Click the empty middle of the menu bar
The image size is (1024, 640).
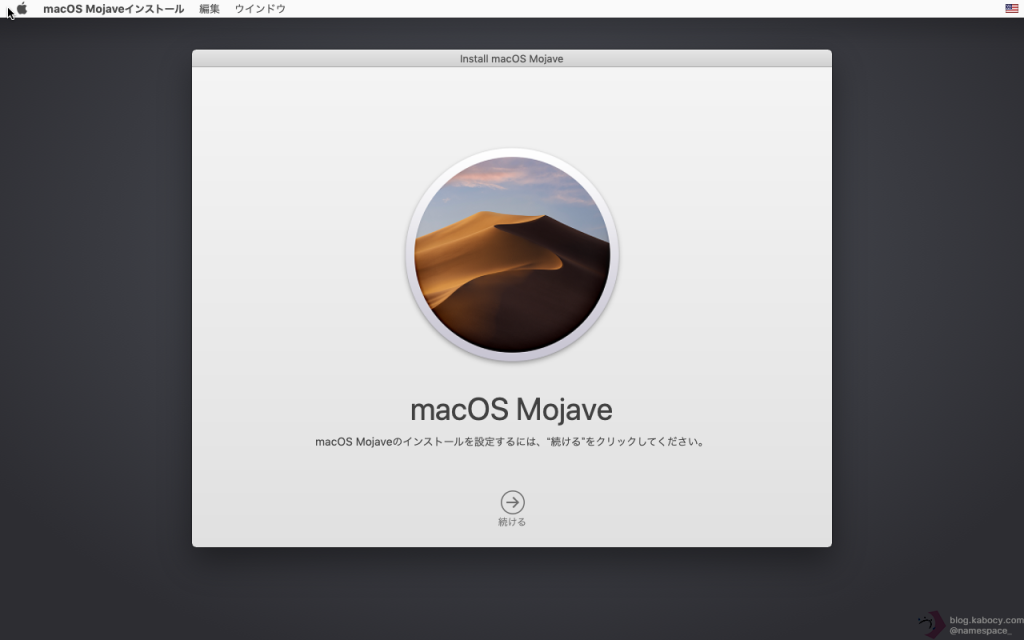(640, 8)
